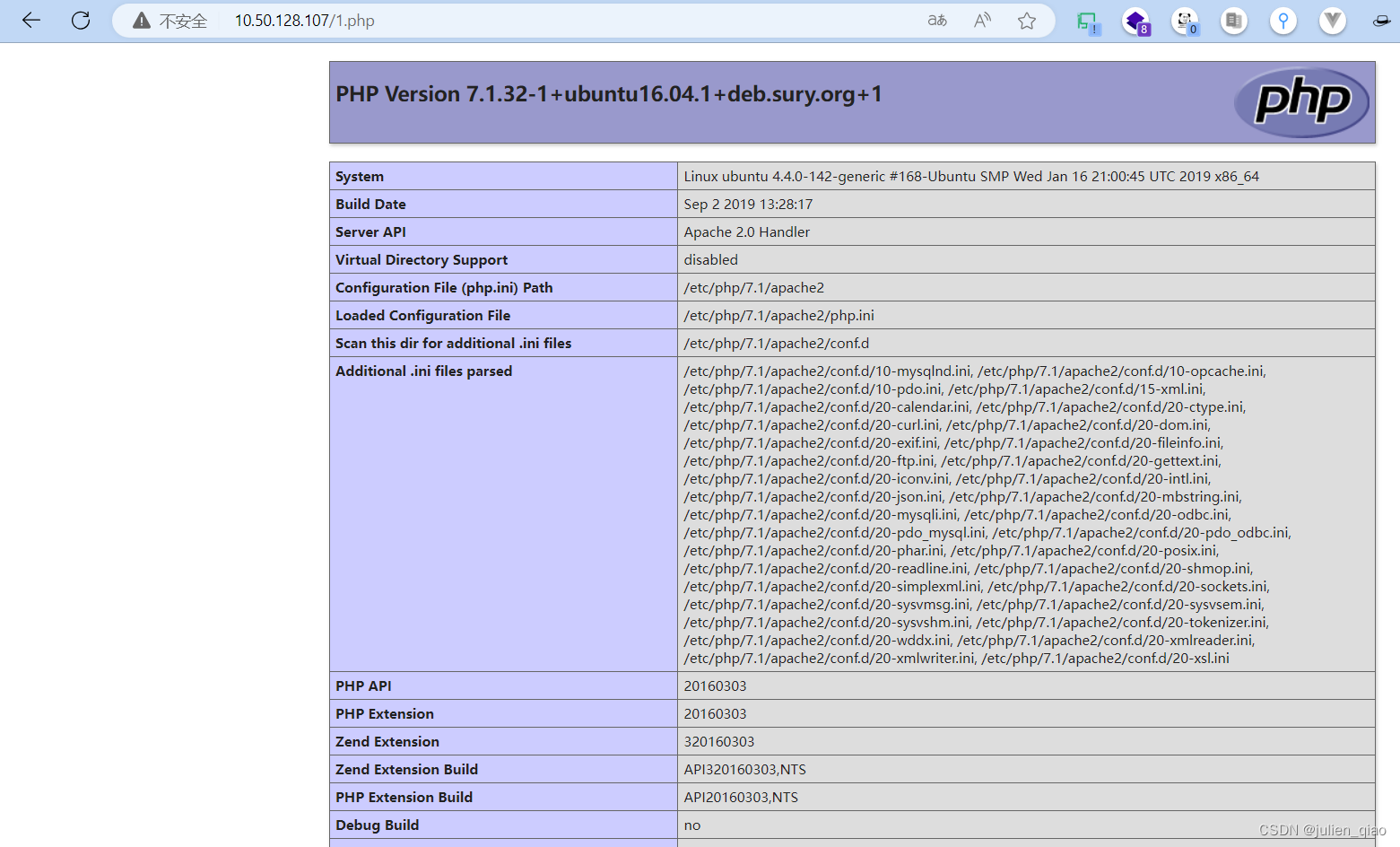
Task: Click the Scan this dir for additional .ini files label
Action: (453, 344)
